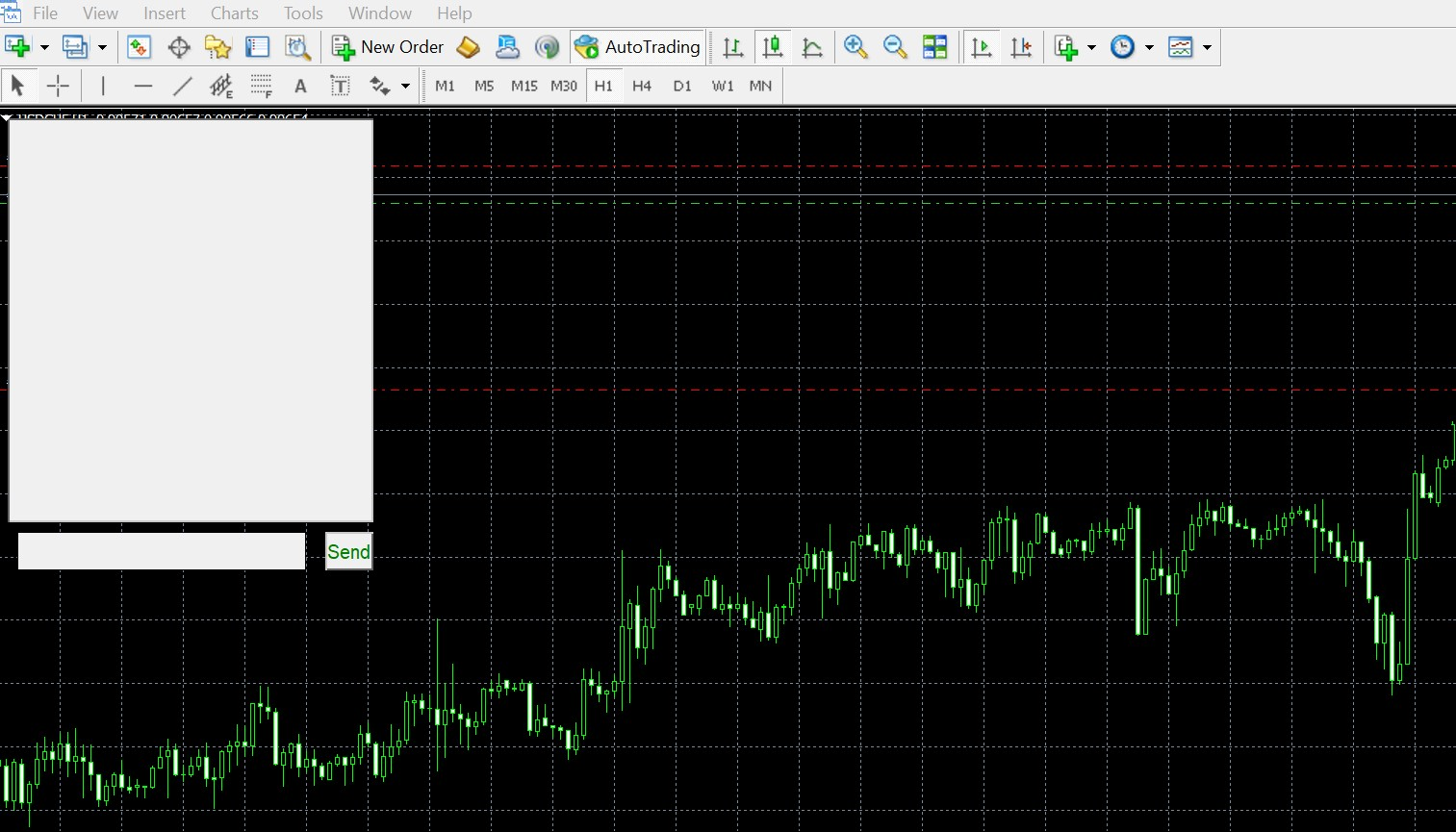
Task: Select the equidistant channel tool
Action: coord(221,86)
